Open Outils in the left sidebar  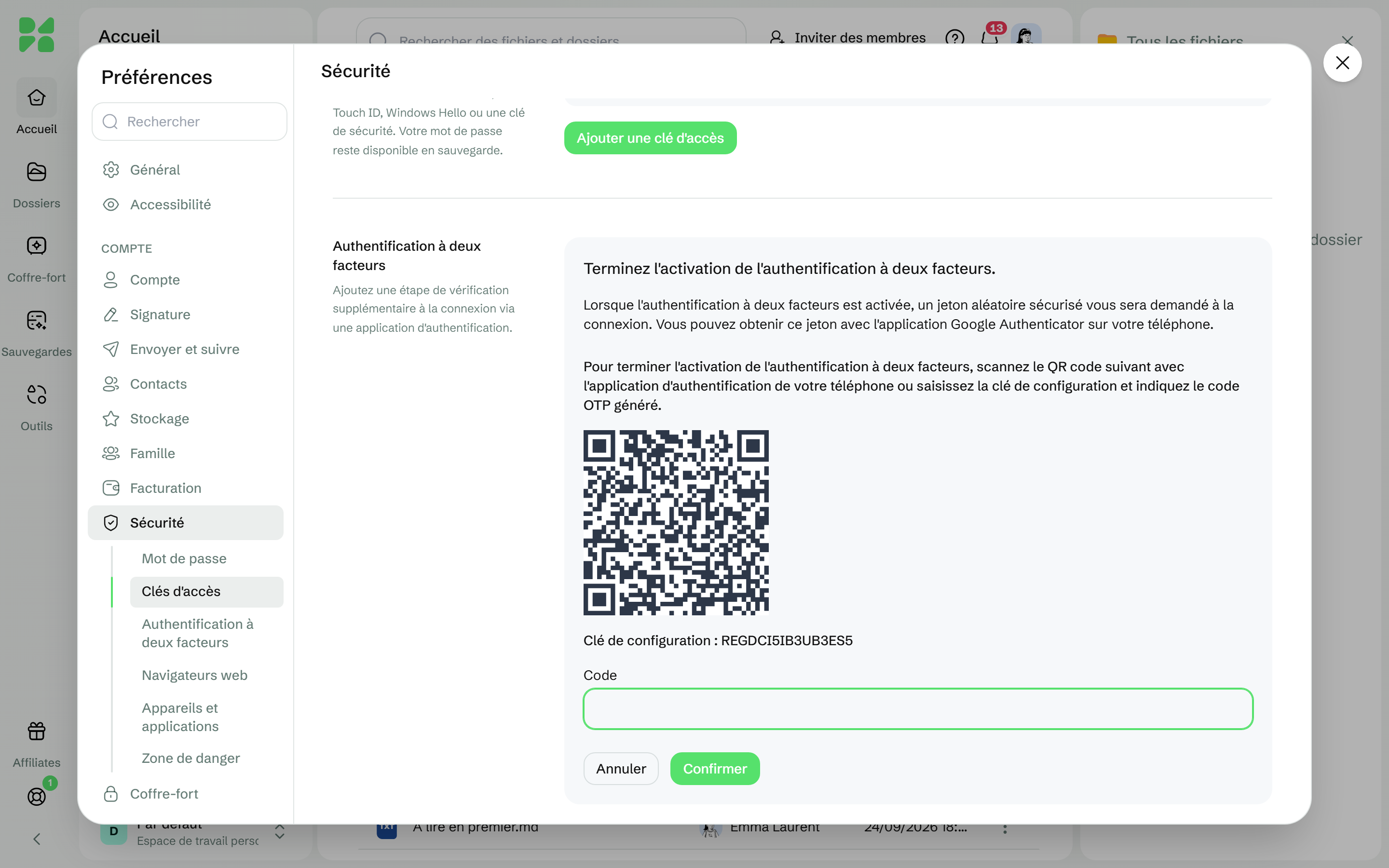tap(36, 407)
